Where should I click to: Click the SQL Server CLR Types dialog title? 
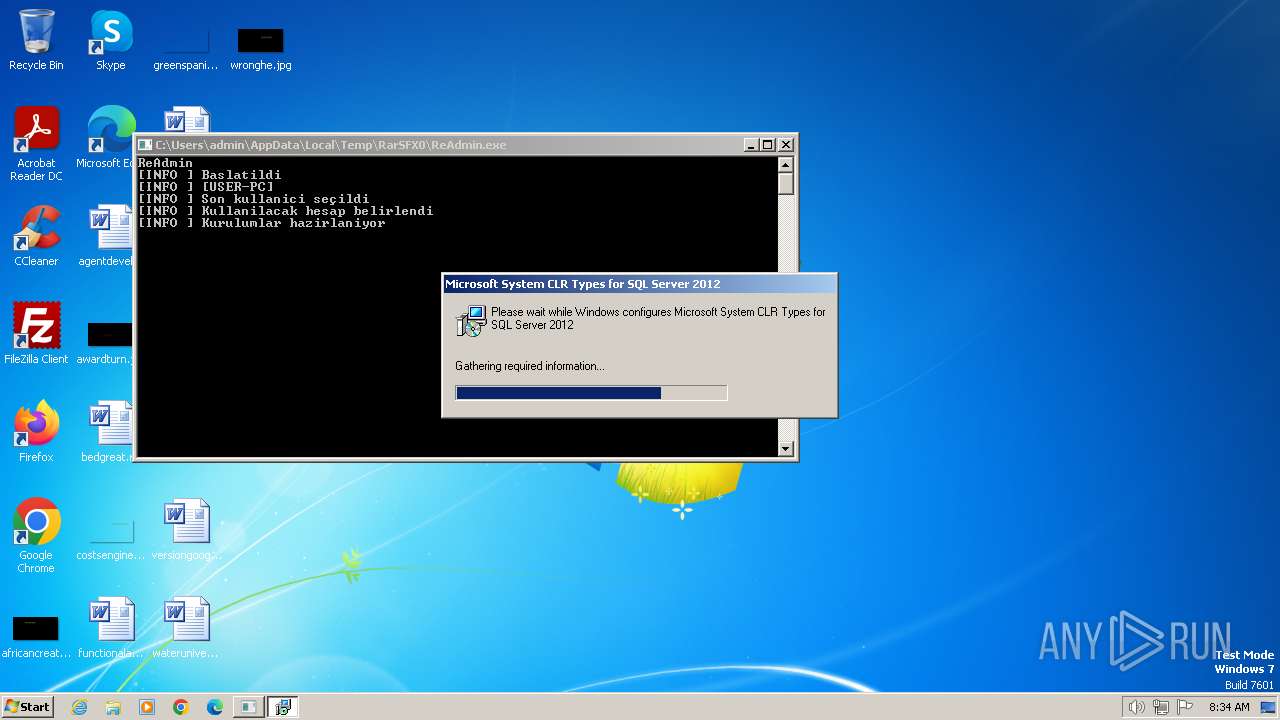click(583, 284)
